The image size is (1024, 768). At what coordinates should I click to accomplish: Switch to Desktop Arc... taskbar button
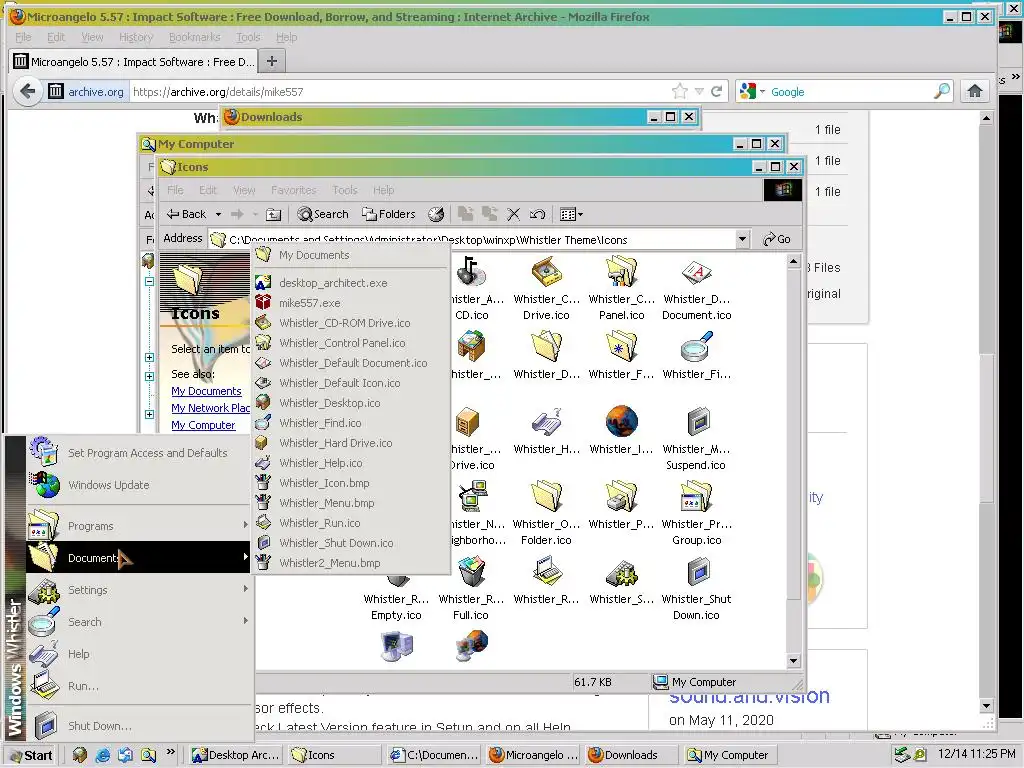[236, 755]
